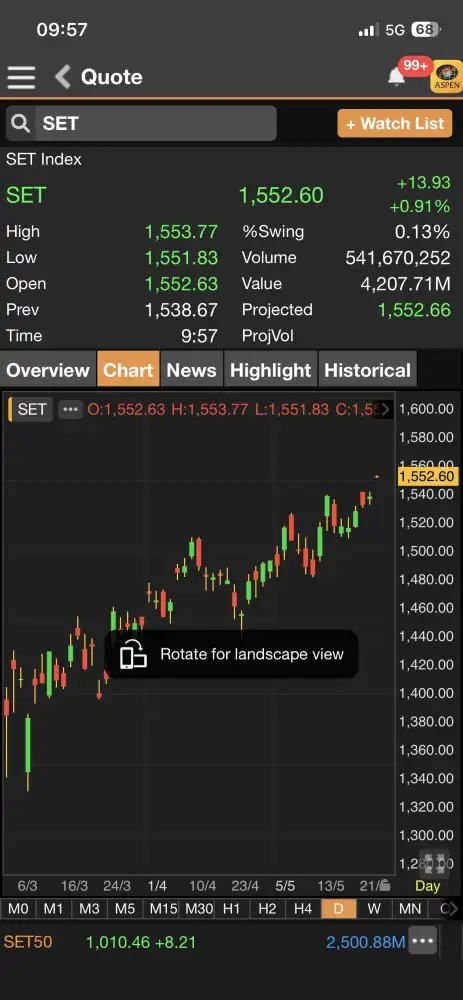Switch to weekly W timeframe

(x=374, y=908)
